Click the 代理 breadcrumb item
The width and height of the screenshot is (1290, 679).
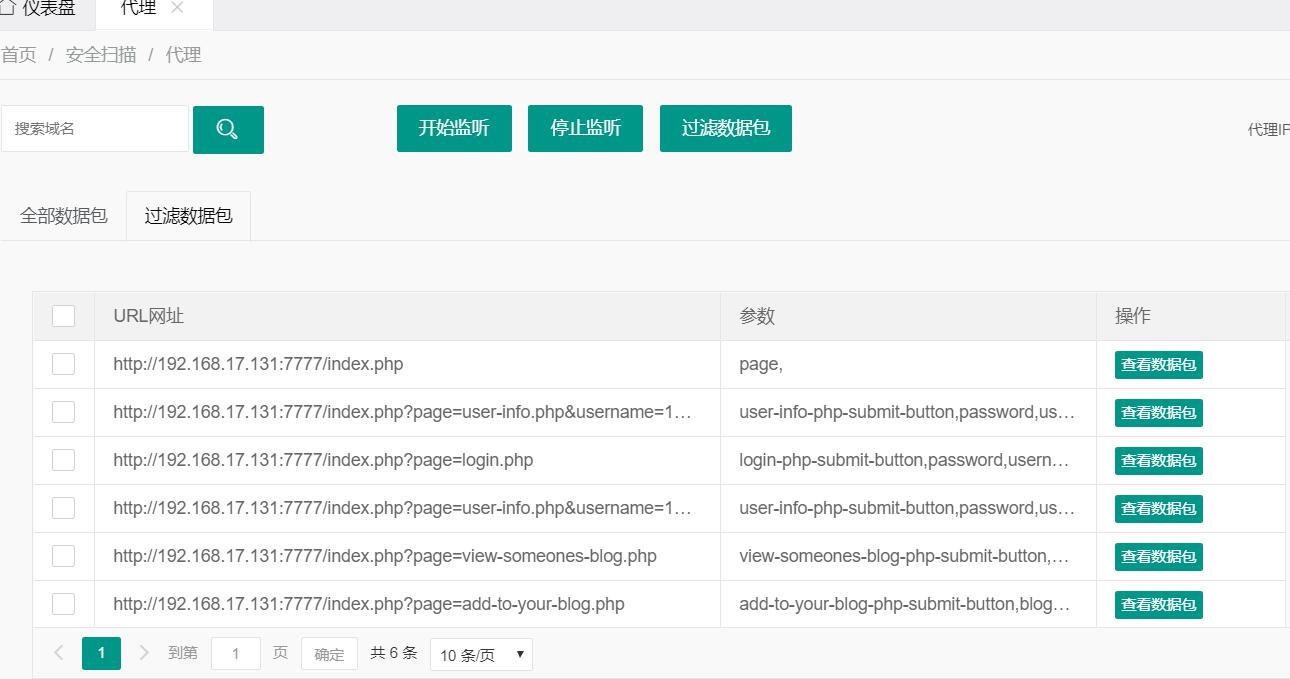pyautogui.click(x=184, y=55)
